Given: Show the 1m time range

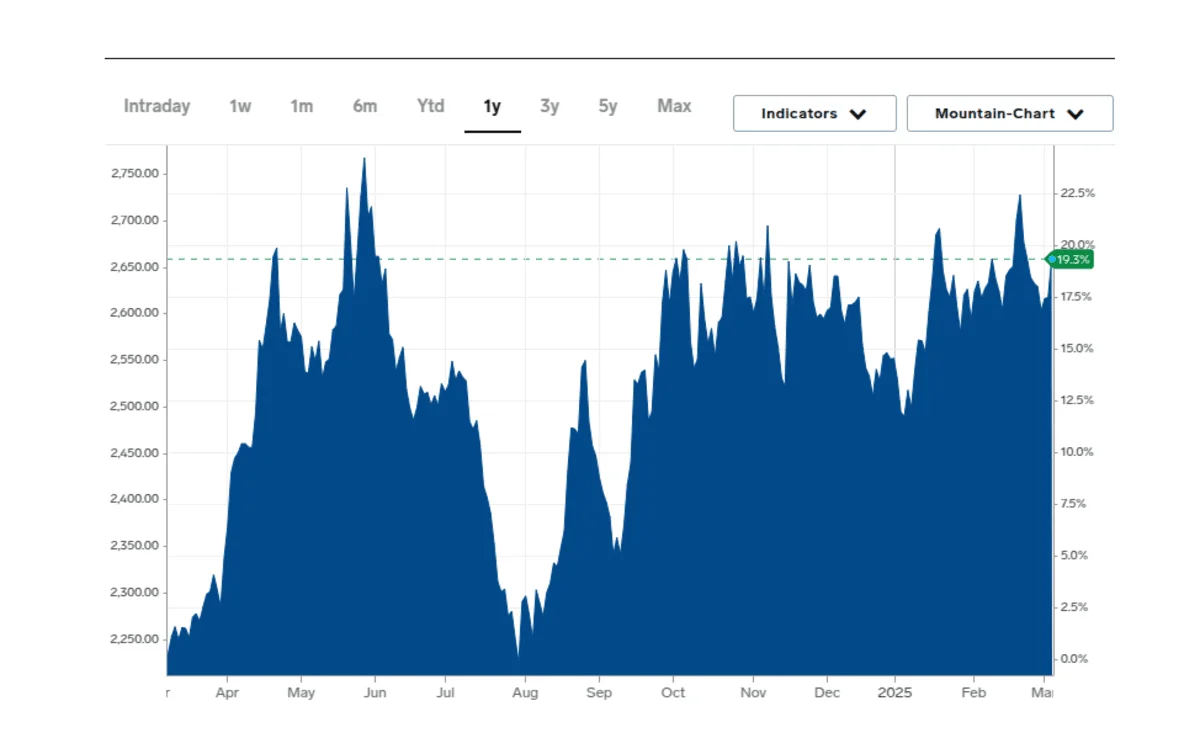Looking at the screenshot, I should coord(302,106).
